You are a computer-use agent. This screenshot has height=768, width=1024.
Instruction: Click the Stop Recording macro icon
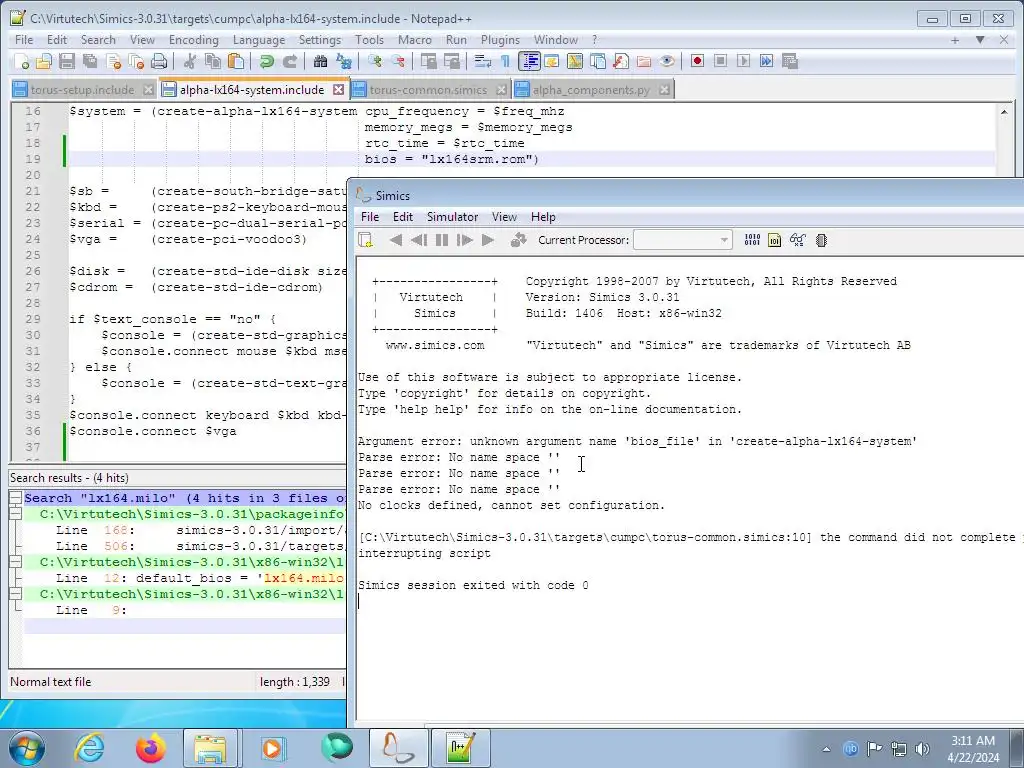point(720,61)
